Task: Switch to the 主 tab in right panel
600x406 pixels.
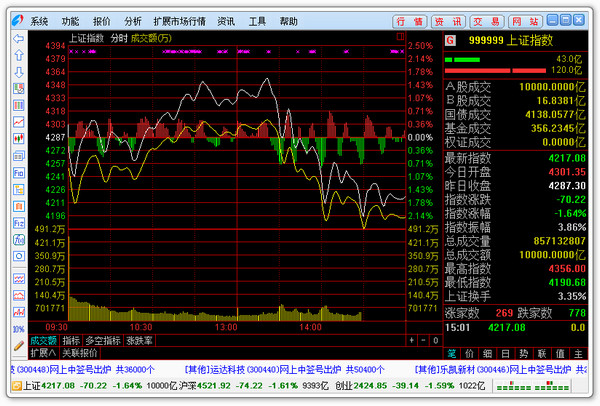Action: [578, 354]
